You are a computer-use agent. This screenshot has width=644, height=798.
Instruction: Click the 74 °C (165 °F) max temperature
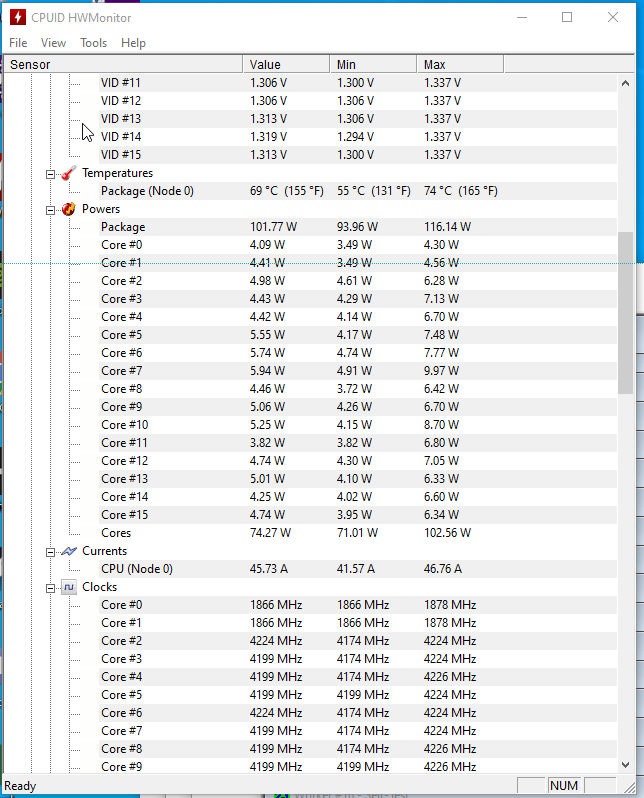[461, 191]
